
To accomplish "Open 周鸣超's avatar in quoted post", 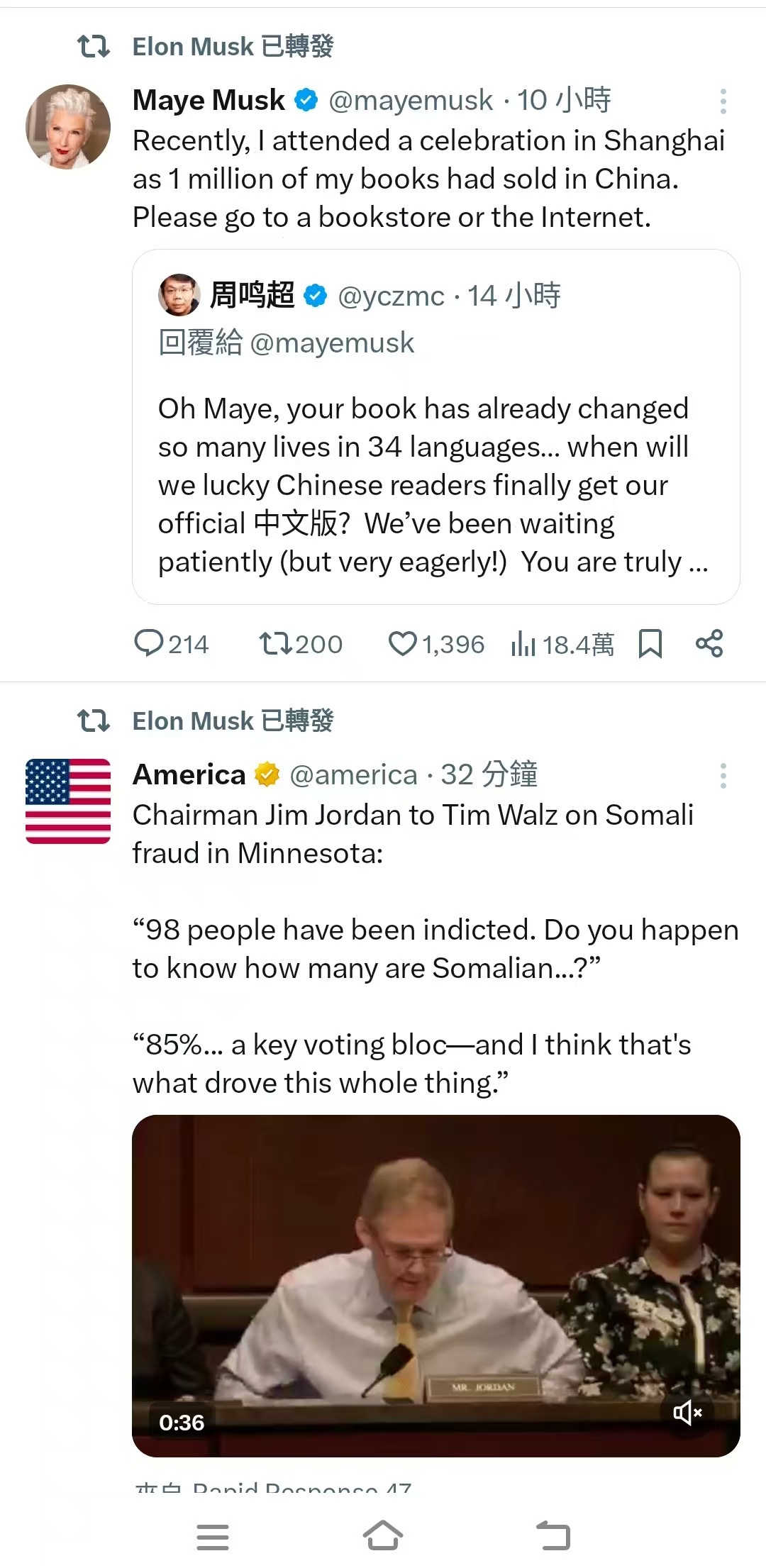I will click(179, 295).
